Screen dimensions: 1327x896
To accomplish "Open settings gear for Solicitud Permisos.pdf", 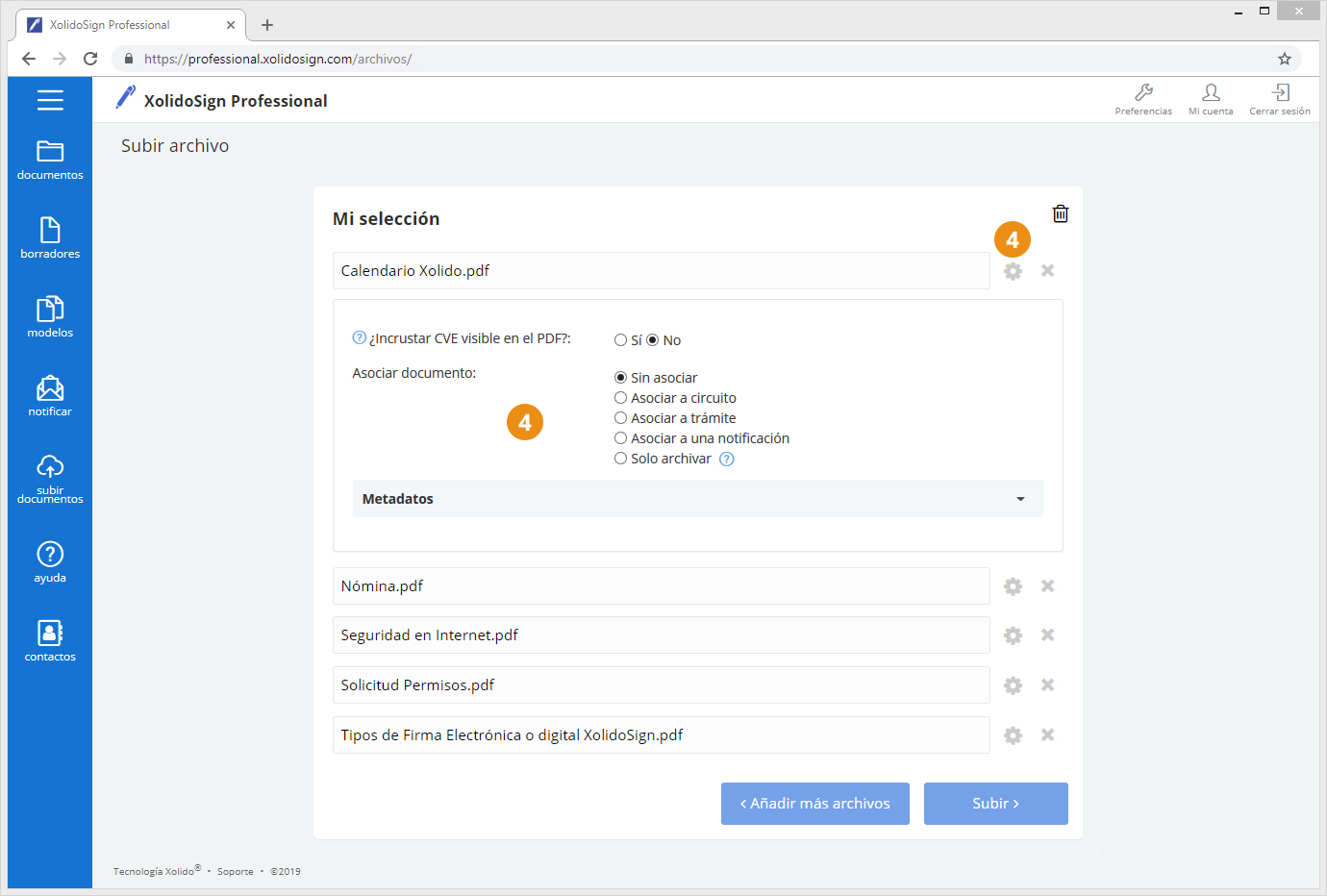I will [1013, 685].
